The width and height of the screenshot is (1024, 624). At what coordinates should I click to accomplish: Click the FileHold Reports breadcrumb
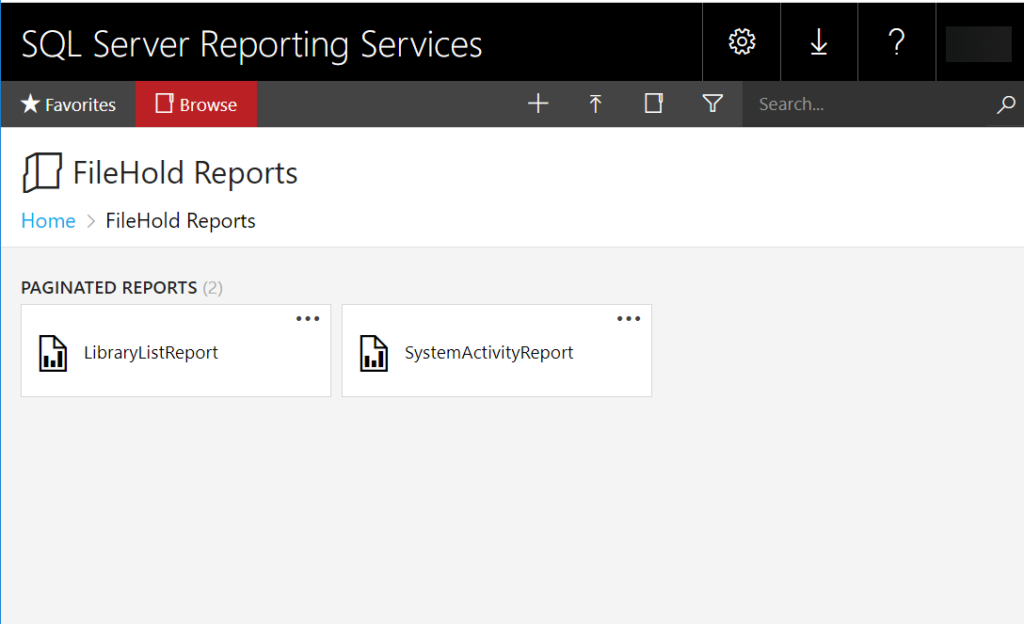click(179, 220)
